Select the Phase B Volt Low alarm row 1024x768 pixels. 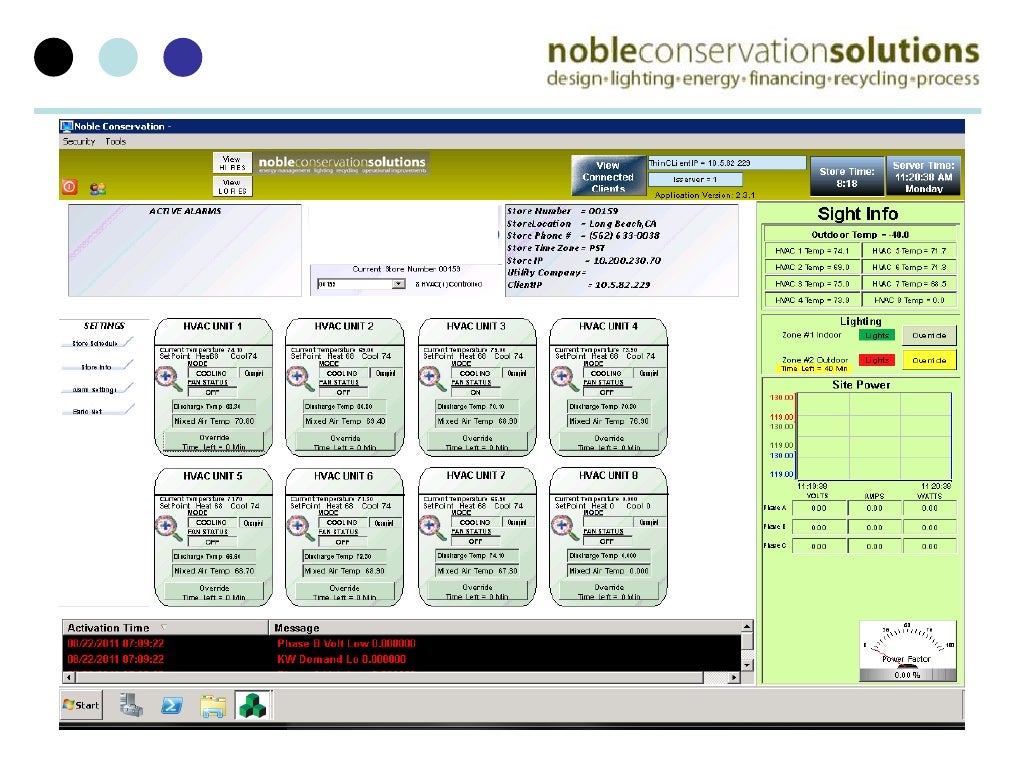pyautogui.click(x=401, y=644)
